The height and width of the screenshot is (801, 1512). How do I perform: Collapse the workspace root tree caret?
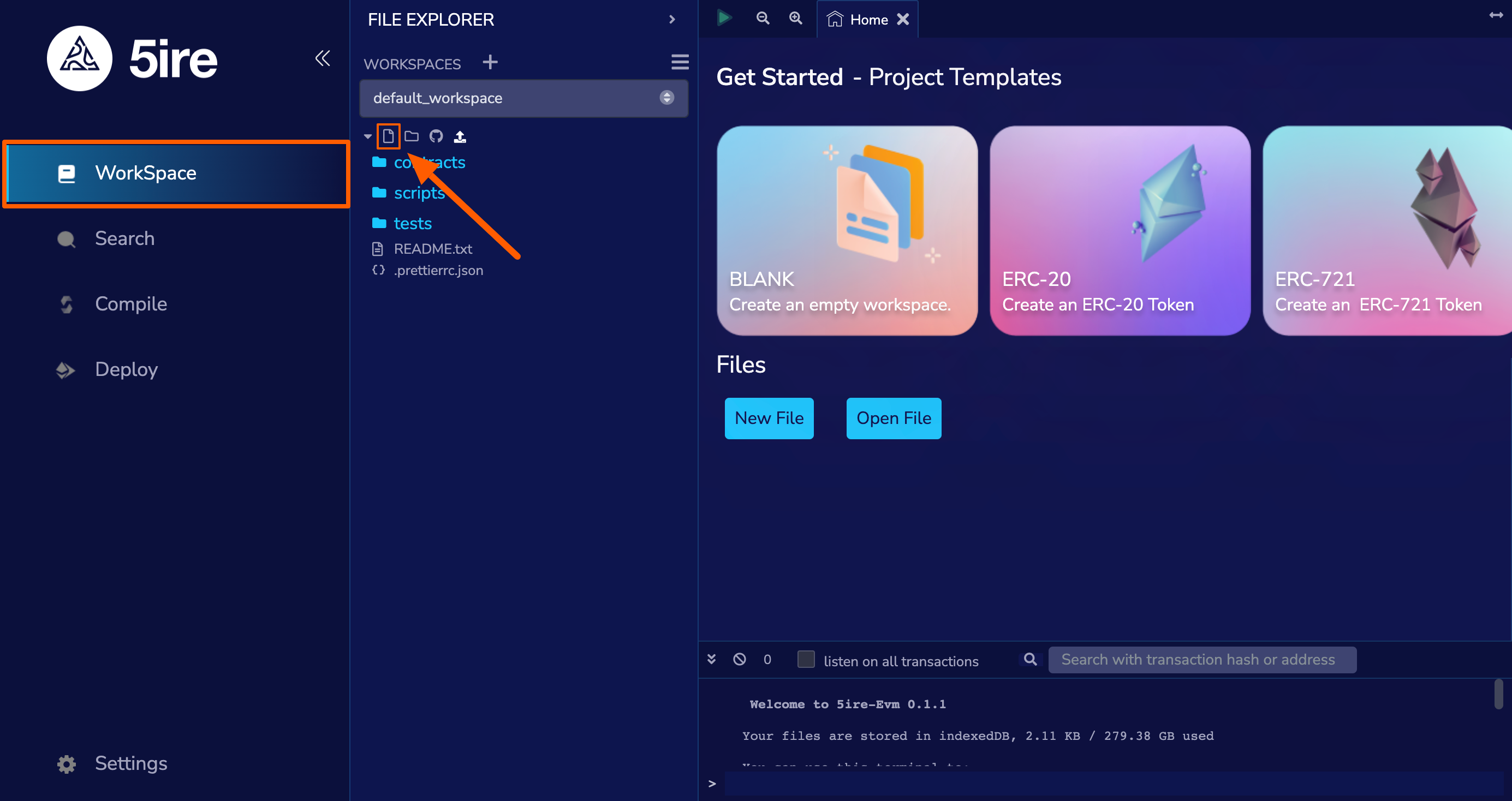tap(367, 136)
